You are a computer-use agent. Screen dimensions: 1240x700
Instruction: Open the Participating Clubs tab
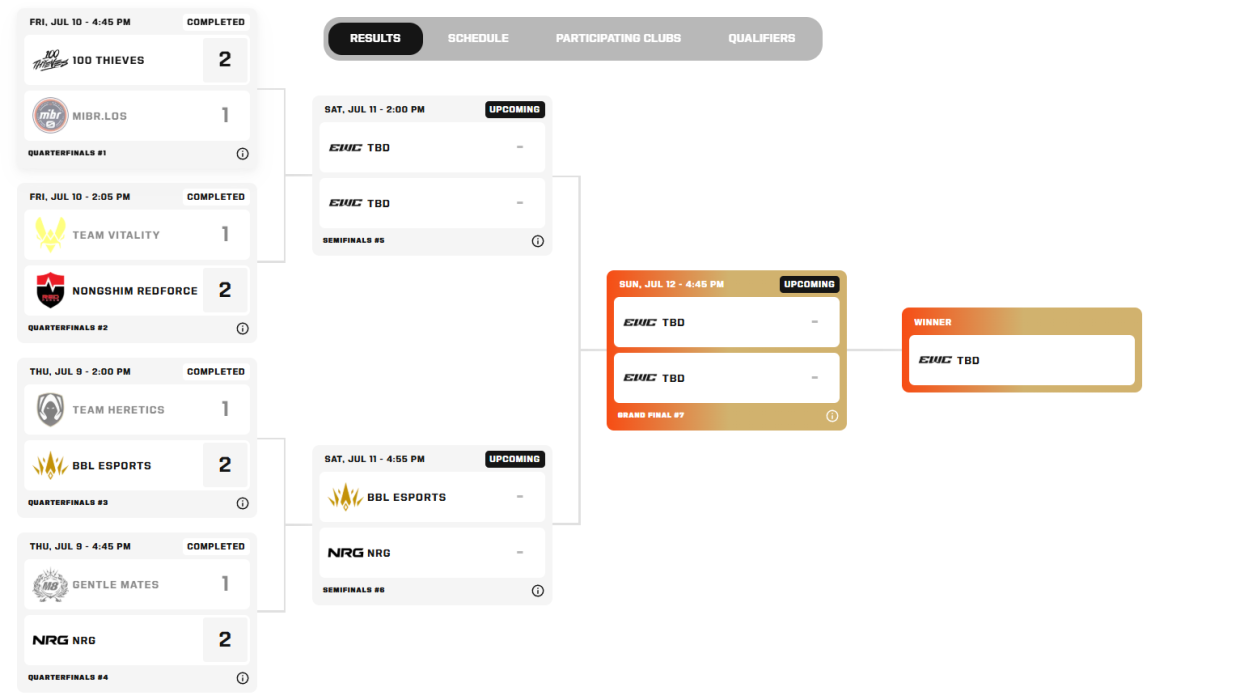(618, 39)
